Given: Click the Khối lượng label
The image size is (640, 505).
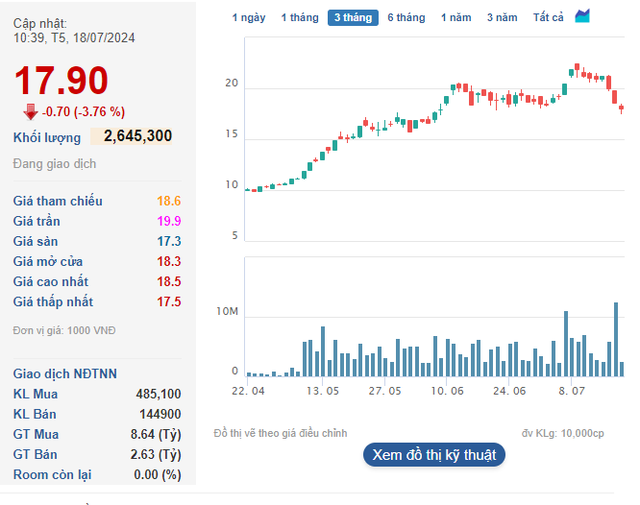Looking at the screenshot, I should point(47,138).
